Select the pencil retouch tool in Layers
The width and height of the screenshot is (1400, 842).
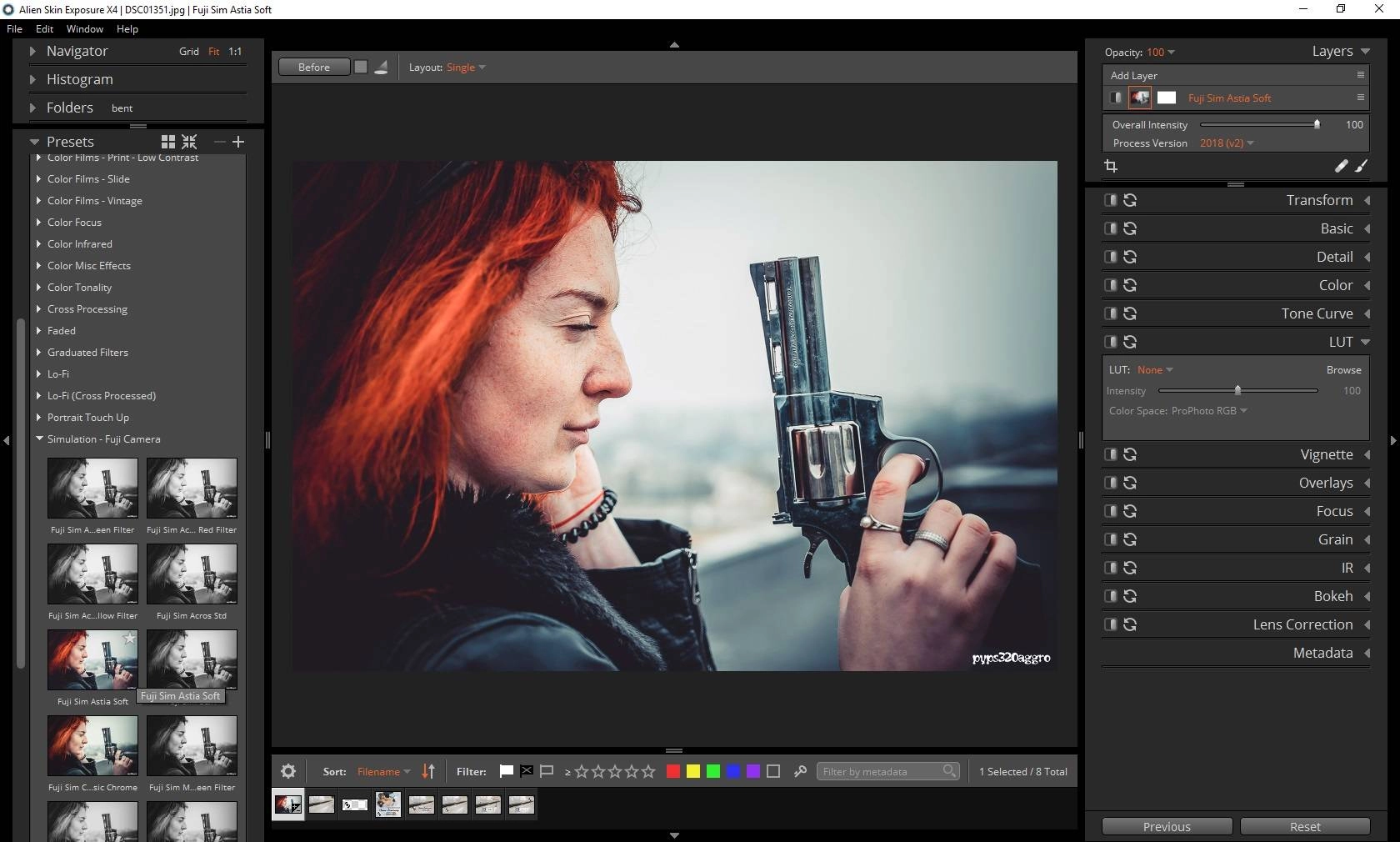(x=1341, y=166)
